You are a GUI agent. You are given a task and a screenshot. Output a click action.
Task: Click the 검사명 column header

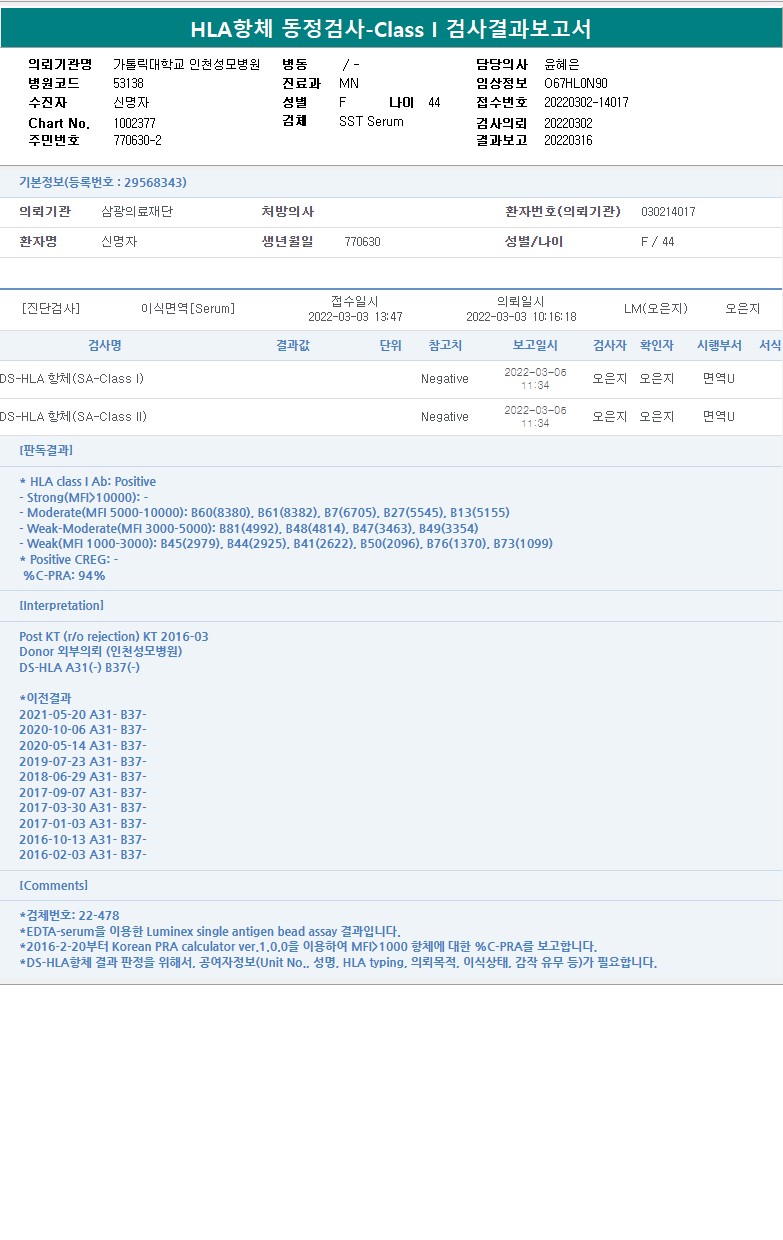(x=104, y=345)
